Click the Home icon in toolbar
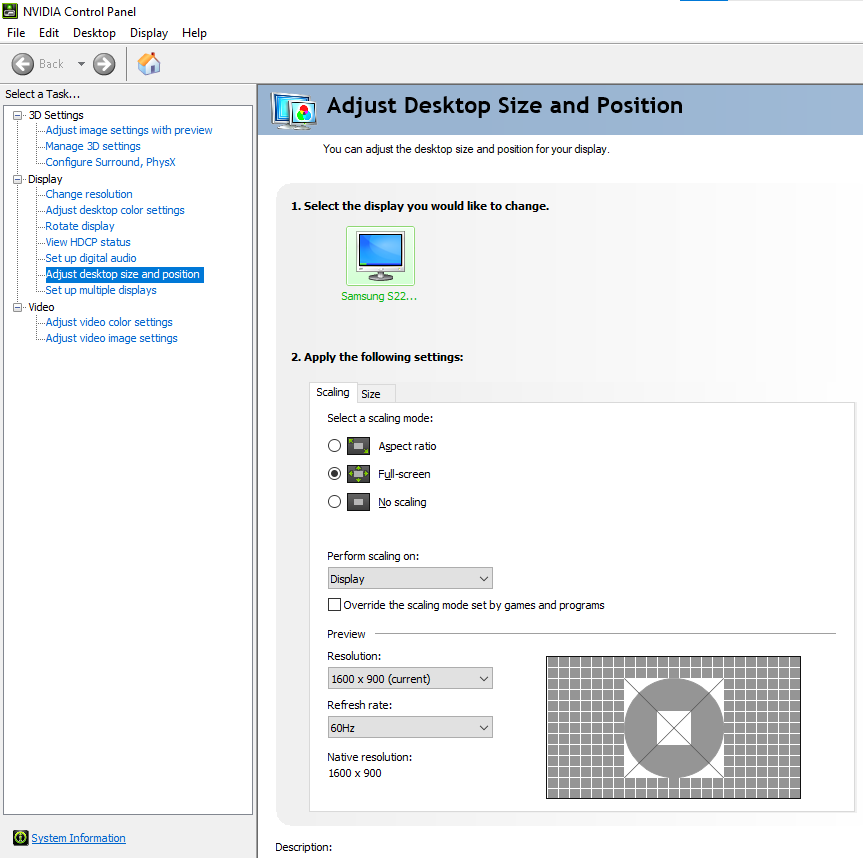Screen dimensions: 863x858 tap(149, 64)
